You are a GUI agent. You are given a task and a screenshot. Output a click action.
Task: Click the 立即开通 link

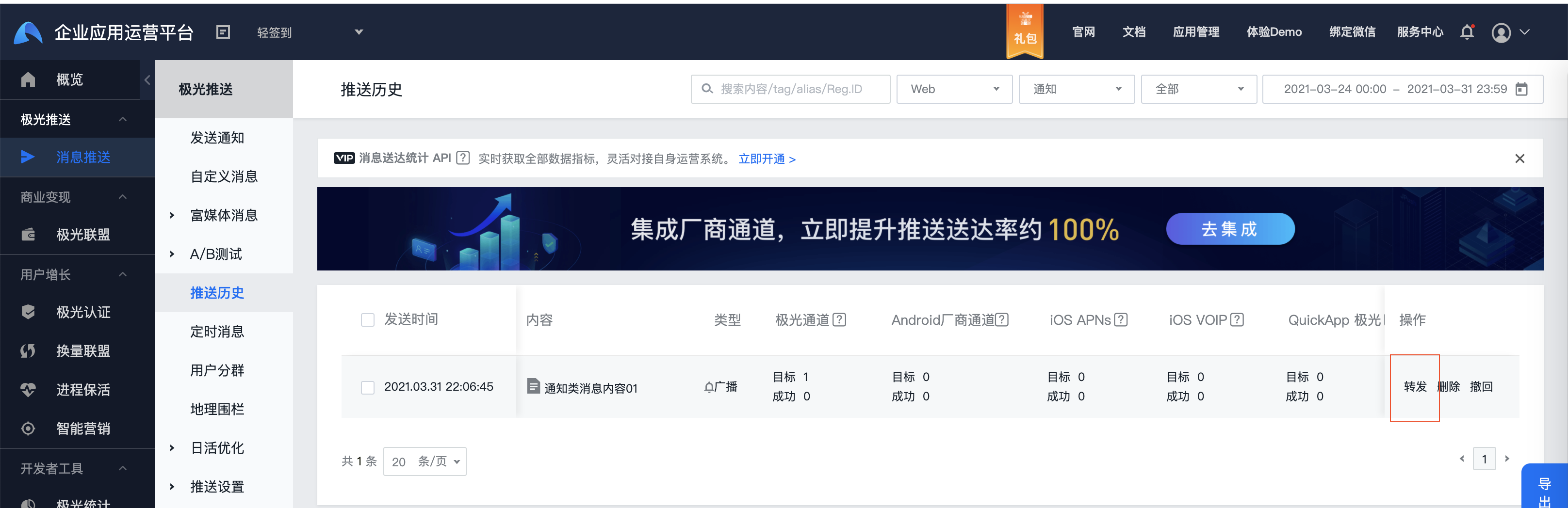pos(767,159)
